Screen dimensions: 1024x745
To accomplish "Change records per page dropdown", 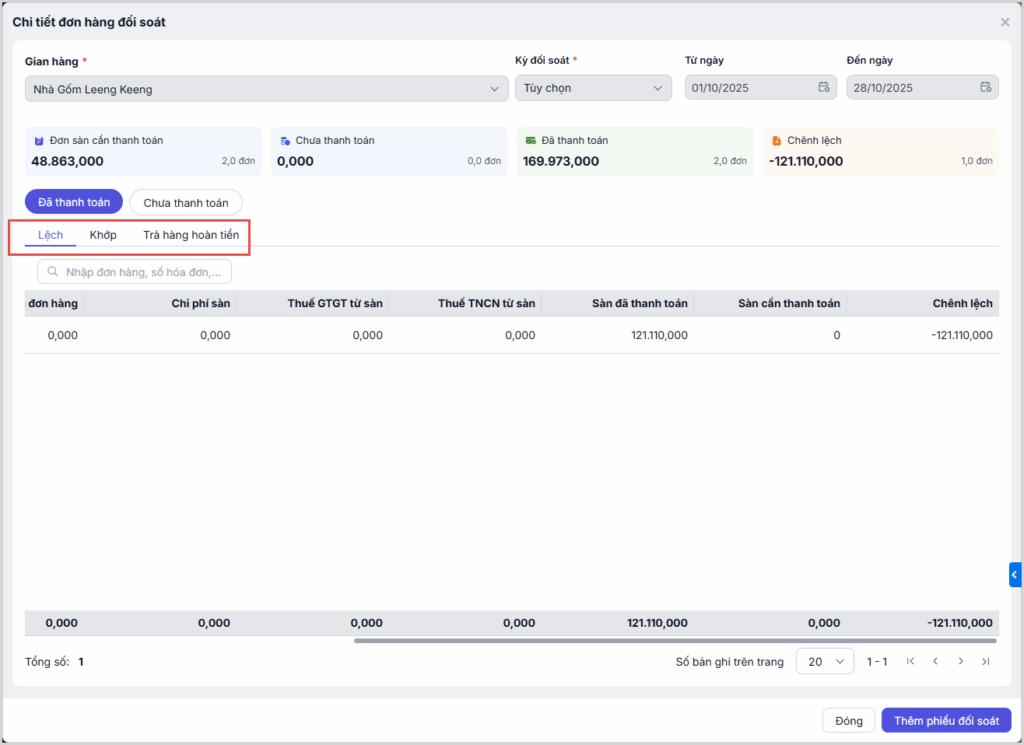I will click(x=825, y=662).
